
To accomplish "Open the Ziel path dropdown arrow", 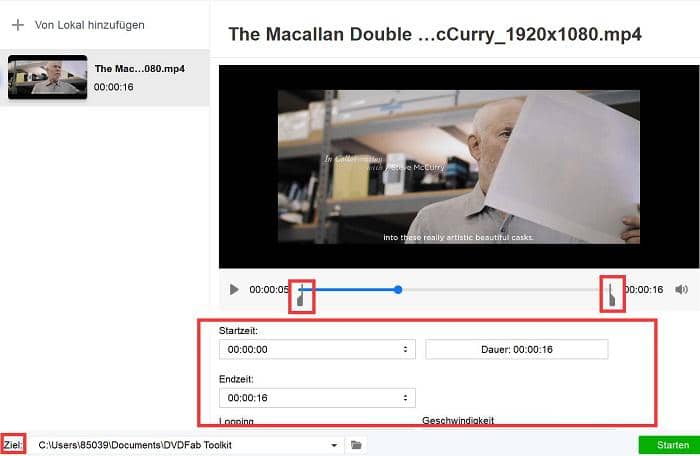I will (333, 445).
